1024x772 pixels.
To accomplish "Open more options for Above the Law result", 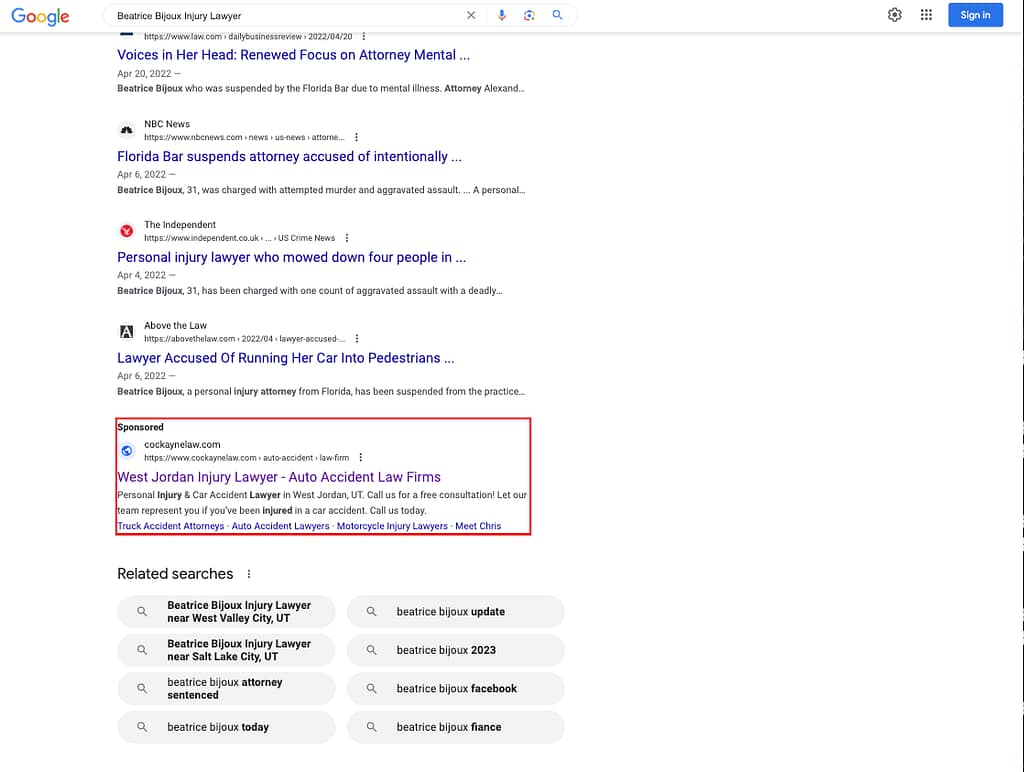I will pyautogui.click(x=357, y=338).
